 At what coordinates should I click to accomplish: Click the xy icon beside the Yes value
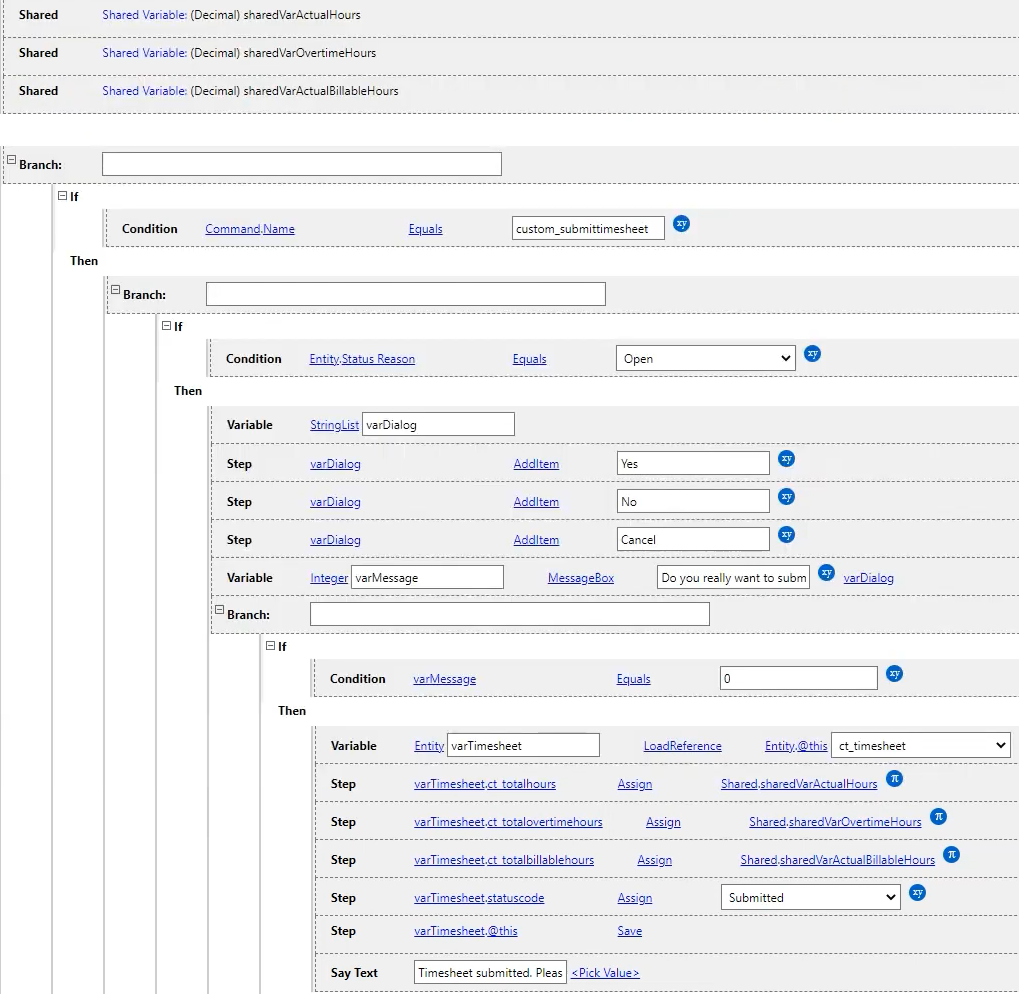[x=786, y=459]
